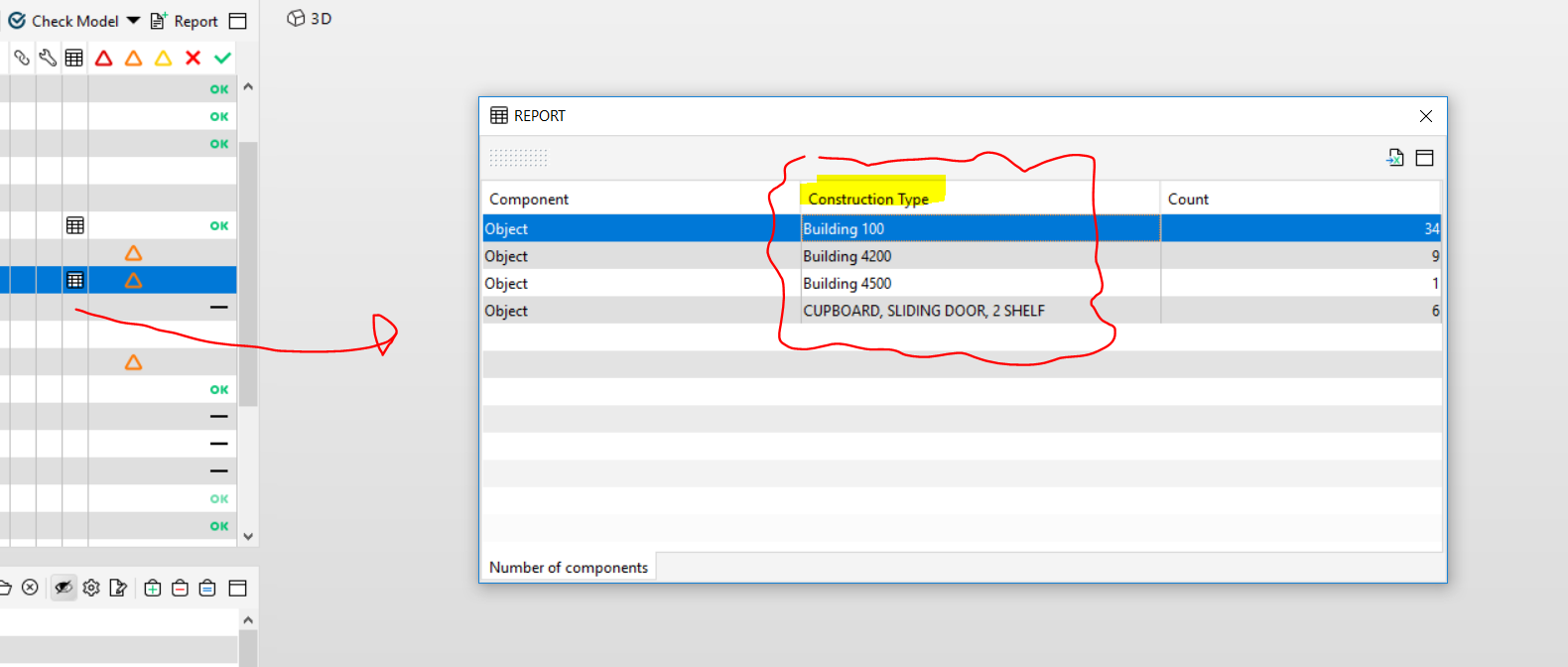Image resolution: width=1568 pixels, height=667 pixels.
Task: Click the circled X clear icon in results toolbar
Action: [30, 588]
